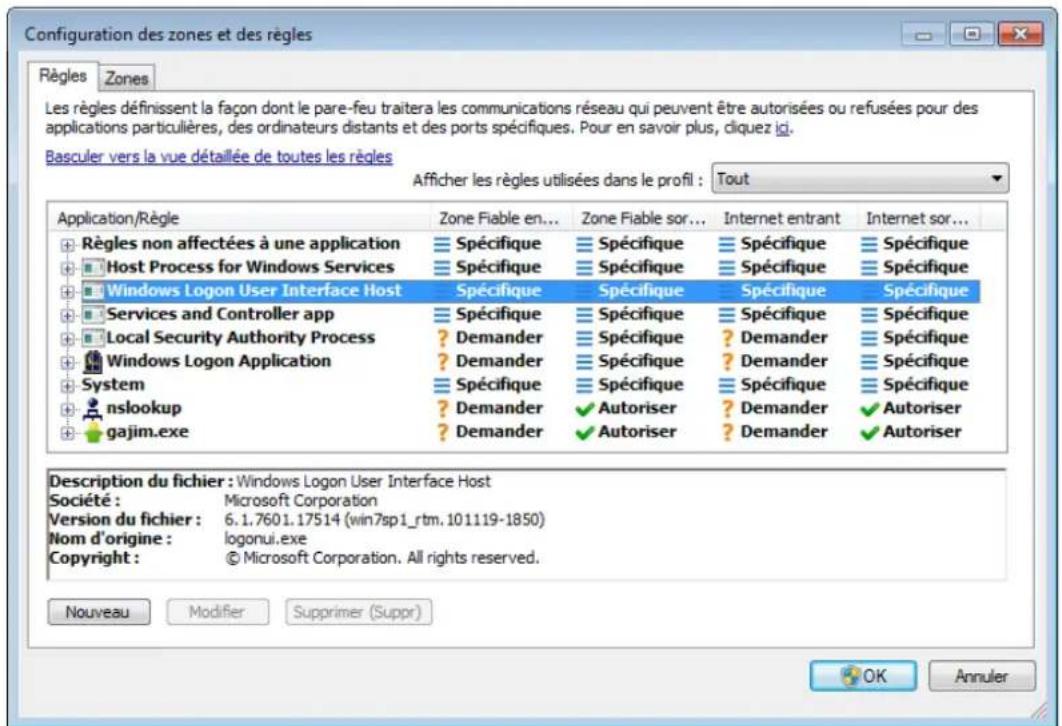Click Spécifique list icon in Local Security Internet sortant
1062x726 pixels.
[869, 338]
